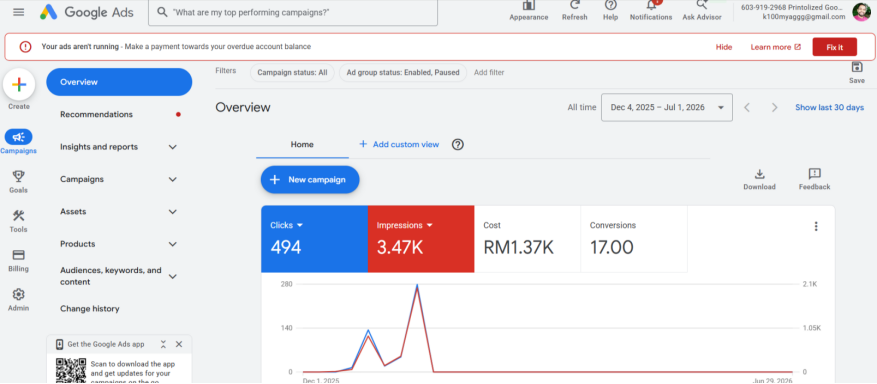Collapse the Google Ads app card
Viewport: 877px width, 384px height.
[x=163, y=344]
